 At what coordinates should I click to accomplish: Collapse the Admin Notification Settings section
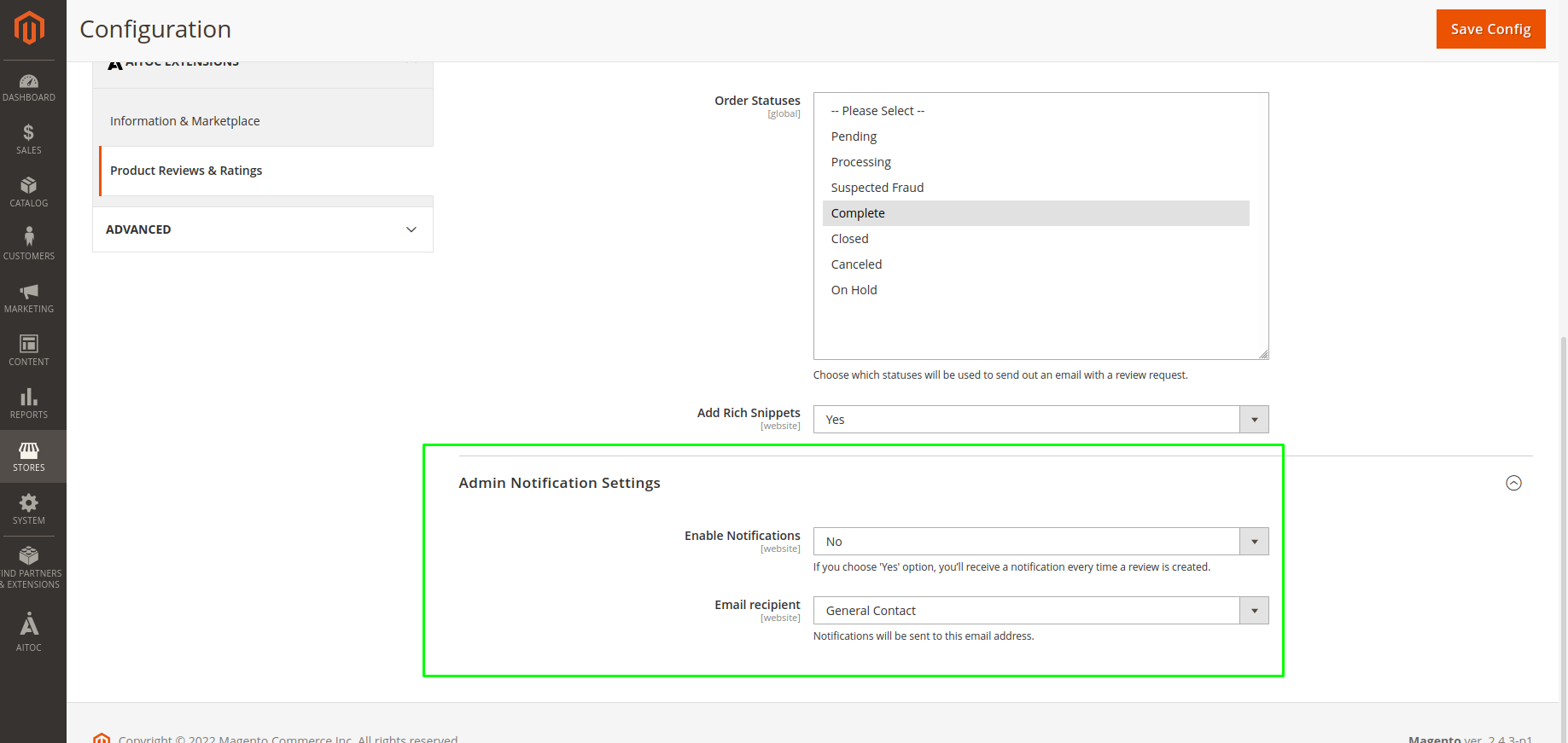tap(1513, 483)
